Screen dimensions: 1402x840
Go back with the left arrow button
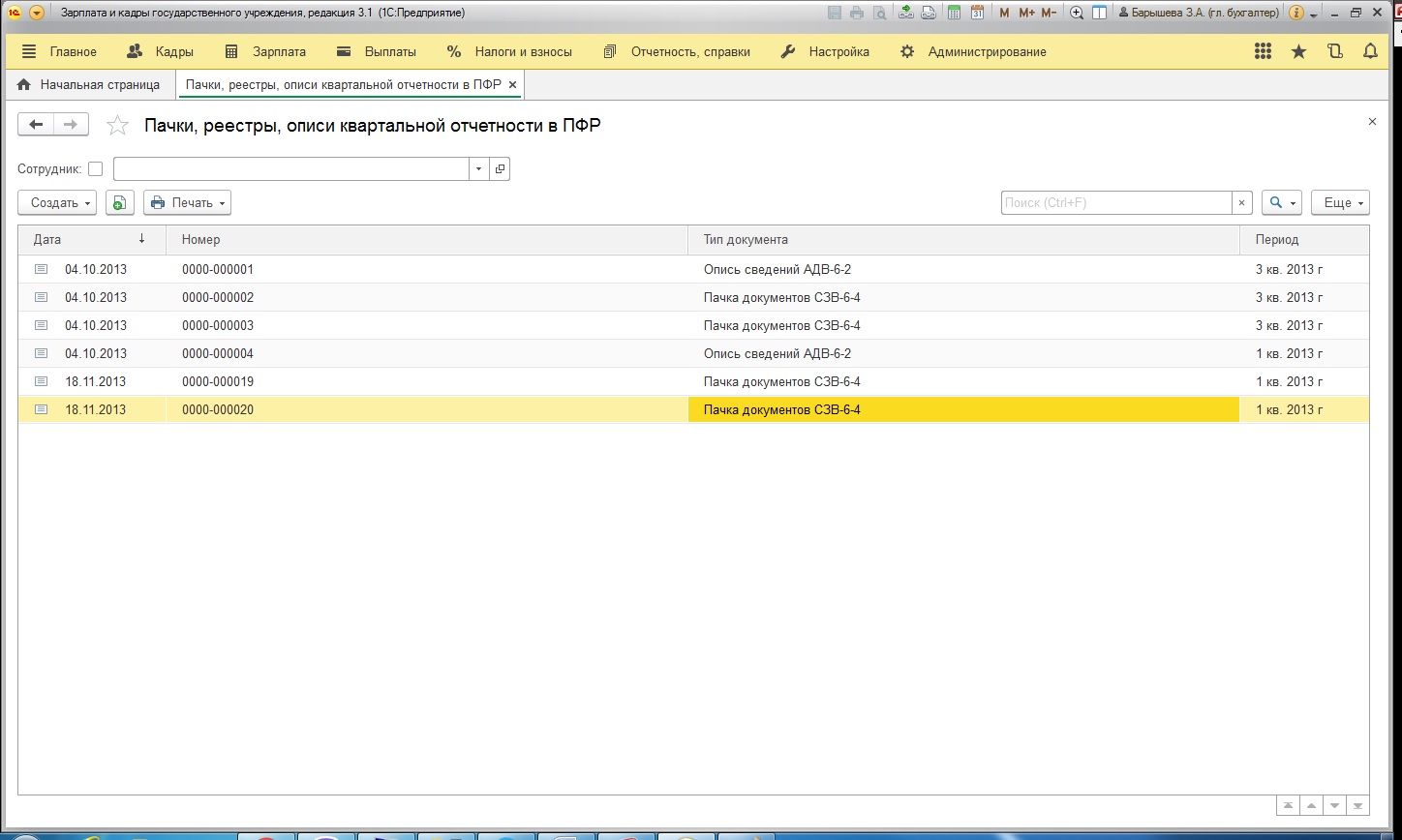(x=36, y=124)
